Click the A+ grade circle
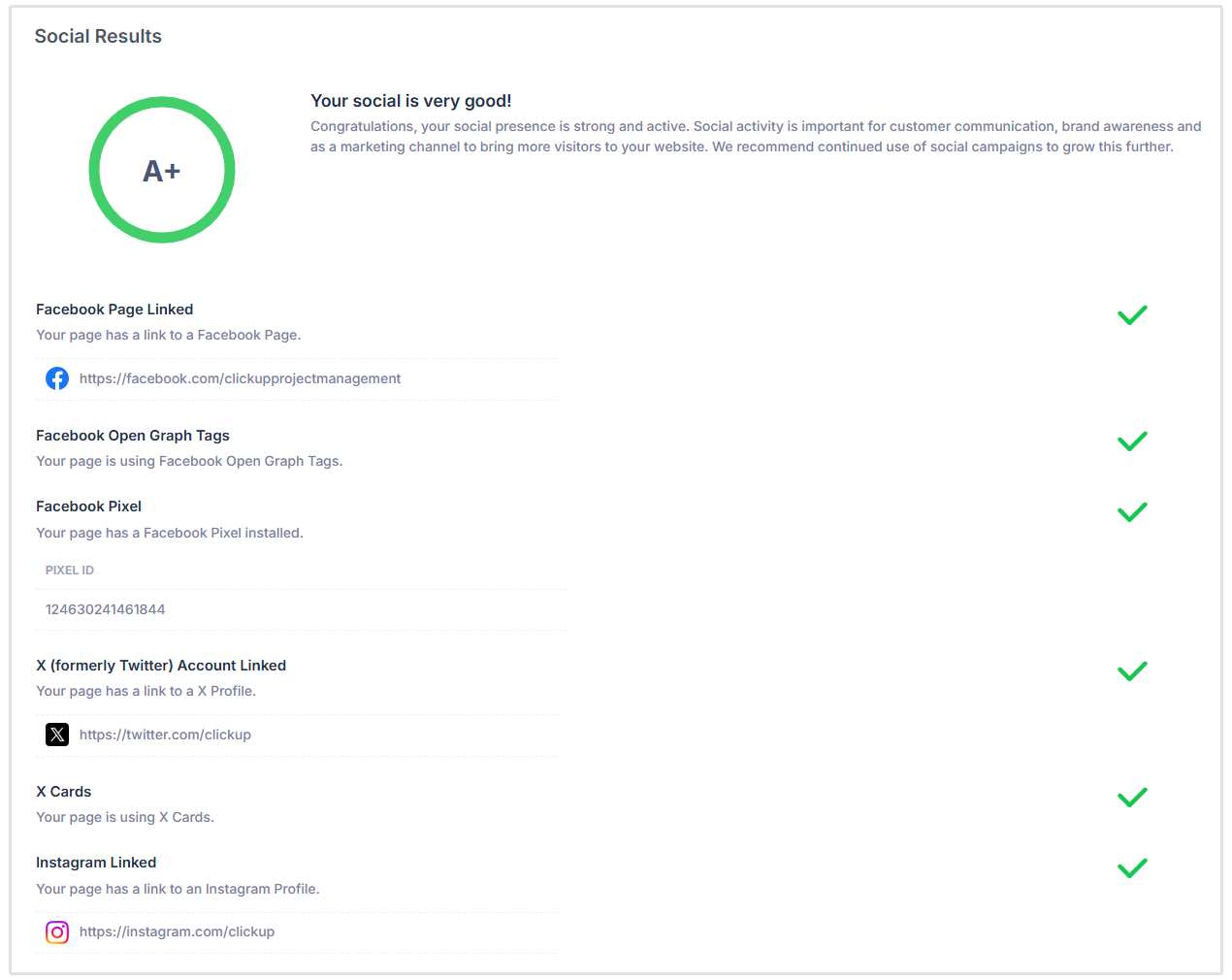The height and width of the screenshot is (980, 1232). point(161,169)
